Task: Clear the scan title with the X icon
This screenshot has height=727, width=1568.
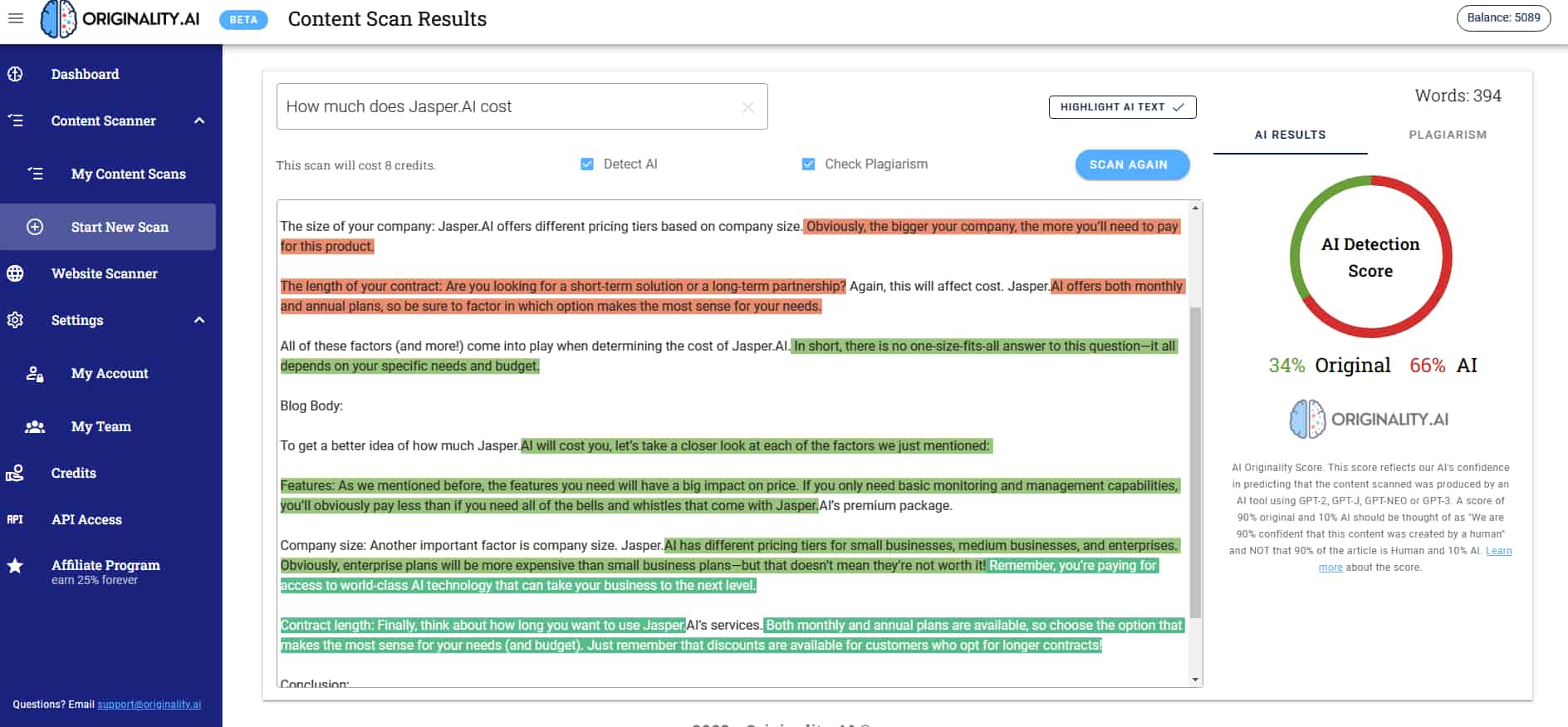Action: pos(747,106)
